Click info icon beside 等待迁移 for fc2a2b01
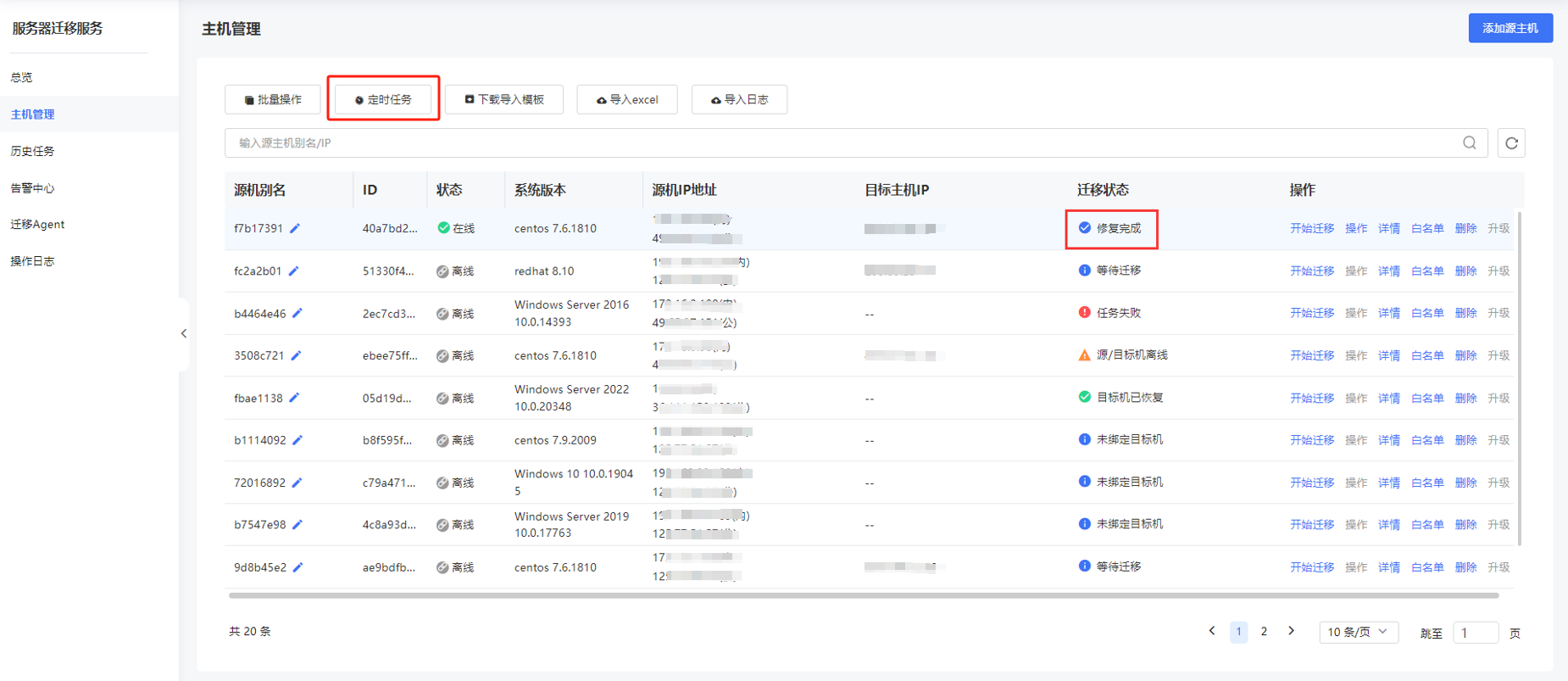Image resolution: width=1568 pixels, height=681 pixels. (x=1084, y=270)
